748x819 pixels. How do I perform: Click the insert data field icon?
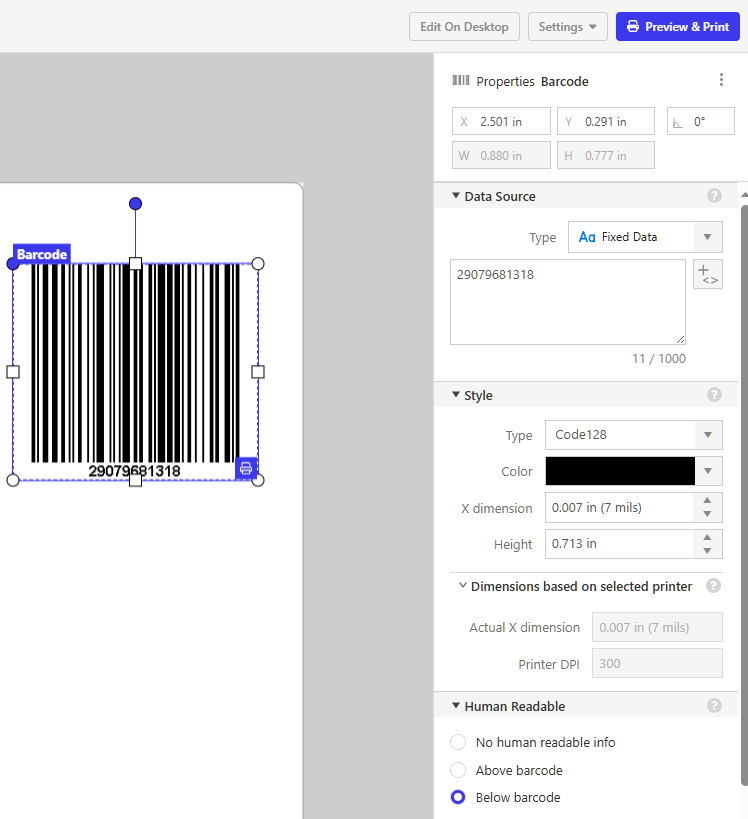coord(707,274)
